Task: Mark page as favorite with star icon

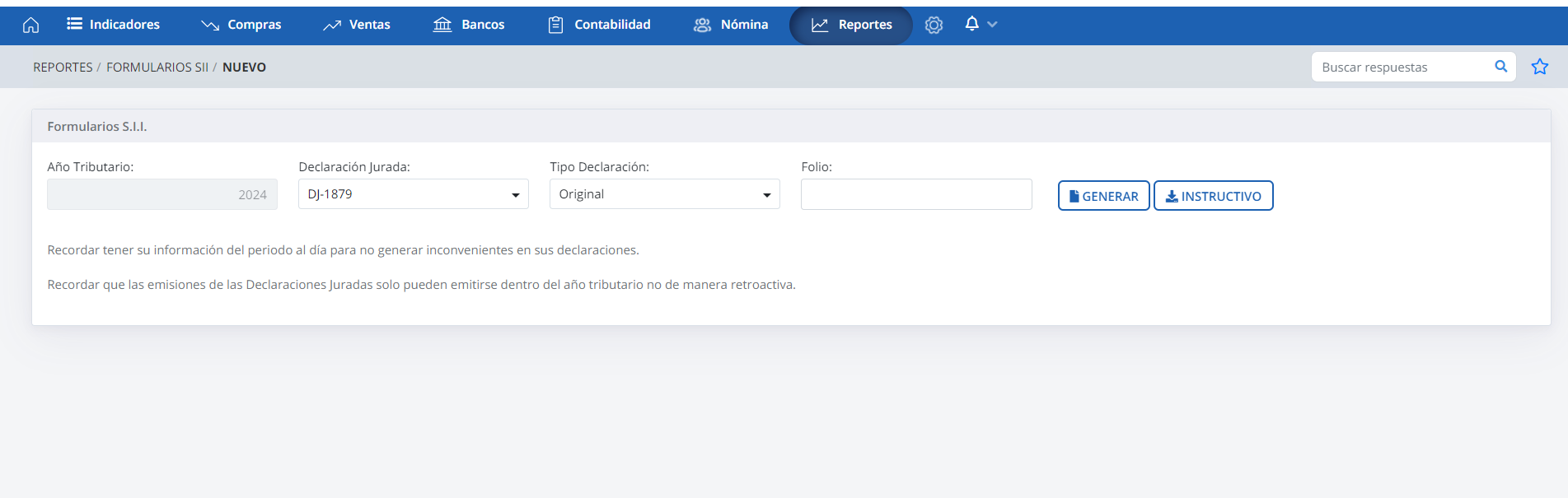Action: pyautogui.click(x=1539, y=67)
